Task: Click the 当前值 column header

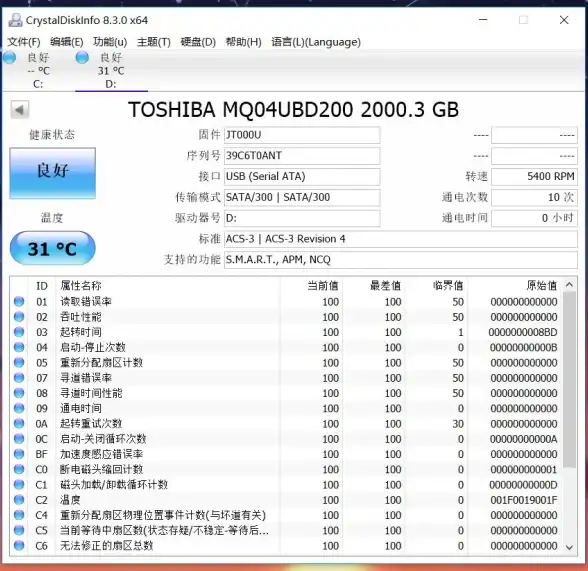Action: (x=311, y=286)
